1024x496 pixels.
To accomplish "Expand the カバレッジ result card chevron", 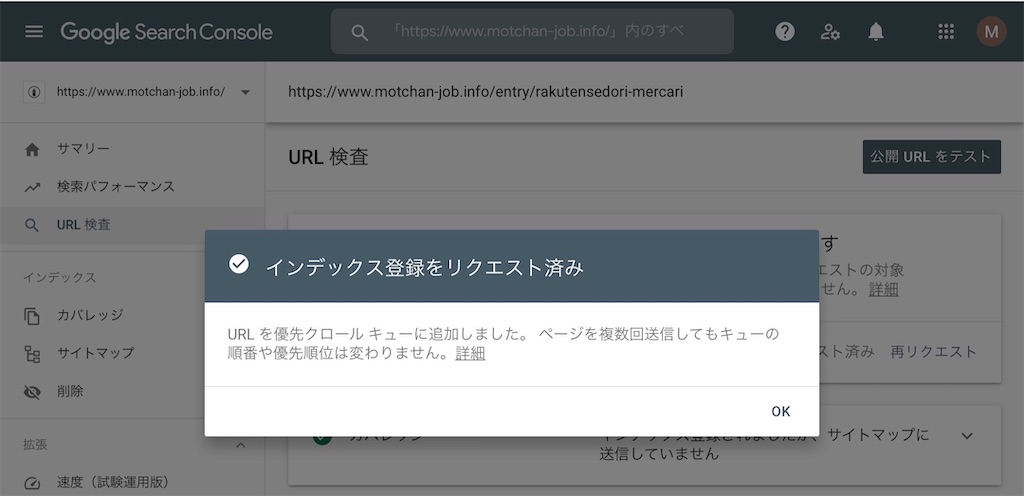I will click(x=967, y=436).
